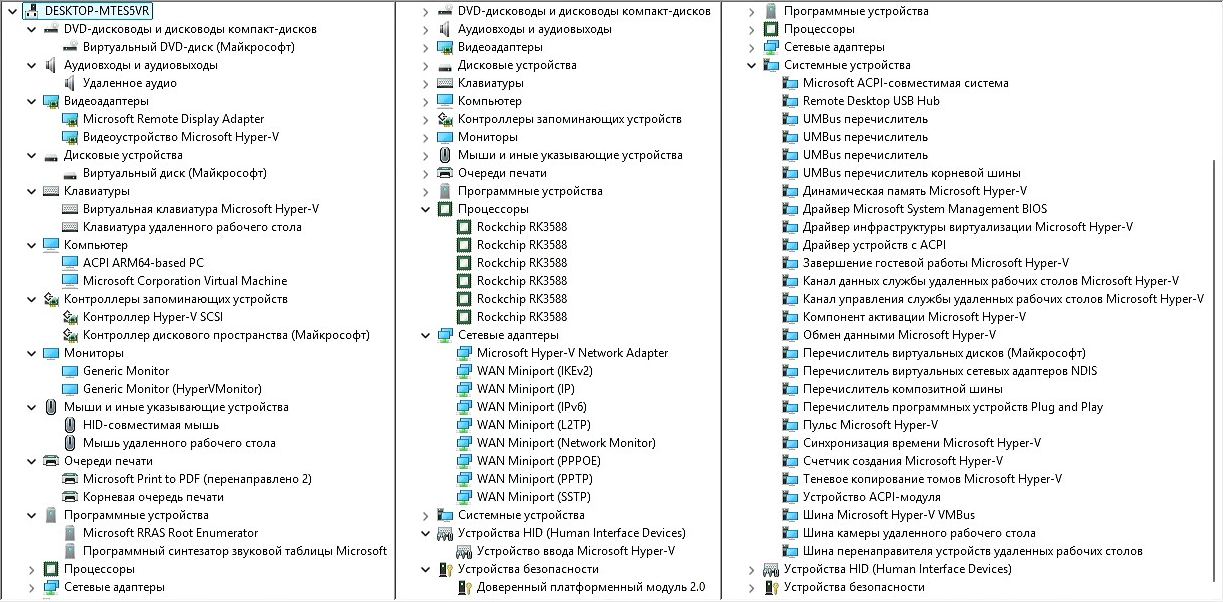Select Шина Microsoft Hyper-V VMBus entry
Image resolution: width=1223 pixels, height=602 pixels.
[x=888, y=515]
